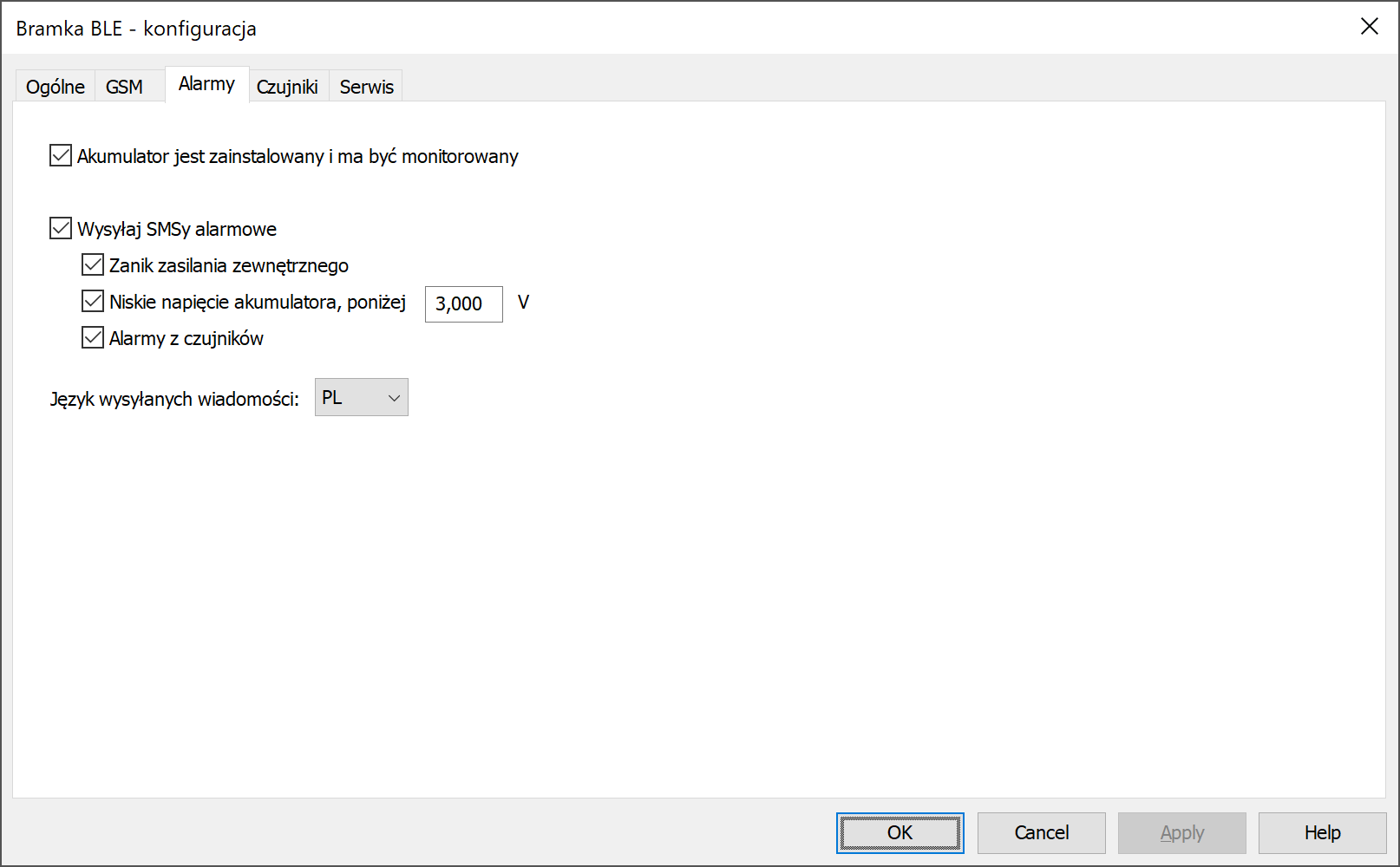Uncheck Akumulator jest zainstalowany checkbox
Screen dimensions: 1400x867
pyautogui.click(x=61, y=156)
